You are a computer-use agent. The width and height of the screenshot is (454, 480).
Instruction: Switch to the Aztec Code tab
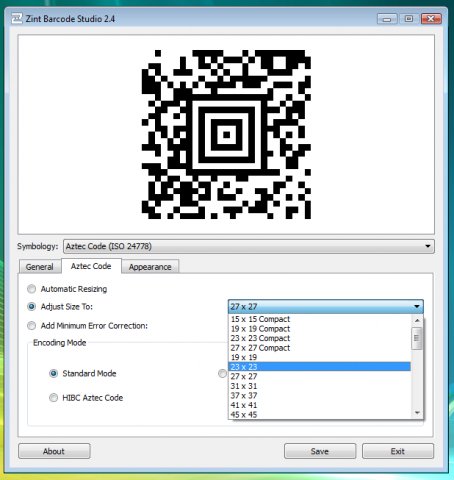point(91,266)
